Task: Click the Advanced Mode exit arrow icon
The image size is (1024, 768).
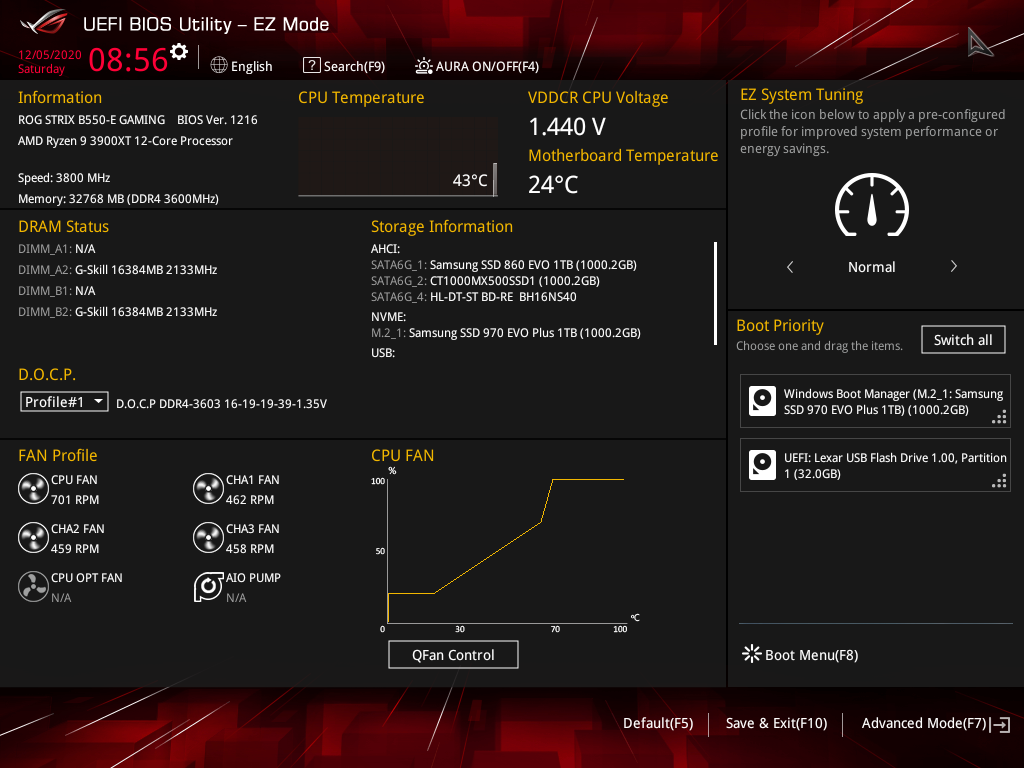Action: 1000,724
